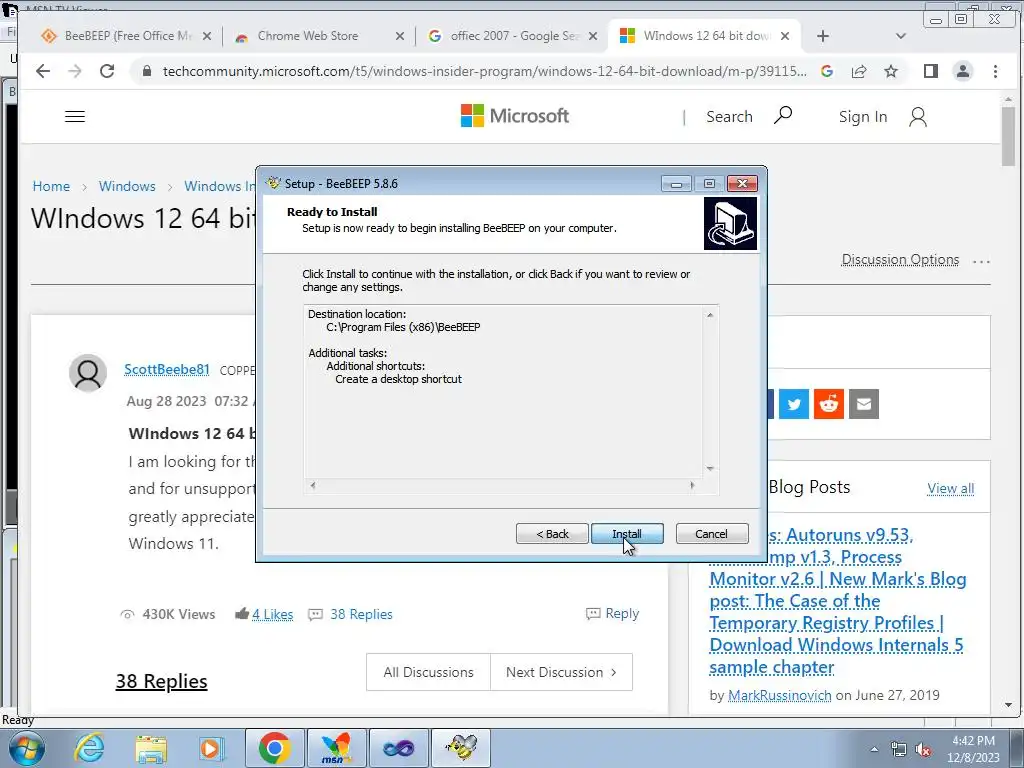The width and height of the screenshot is (1024, 768).
Task: Close the BeeBEEP browser tab
Action: [207, 37]
